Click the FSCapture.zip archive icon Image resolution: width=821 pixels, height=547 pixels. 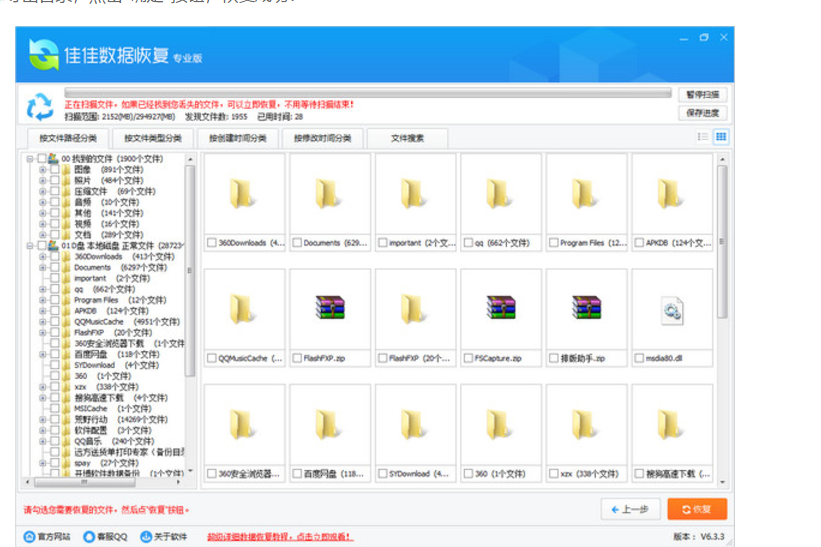500,307
